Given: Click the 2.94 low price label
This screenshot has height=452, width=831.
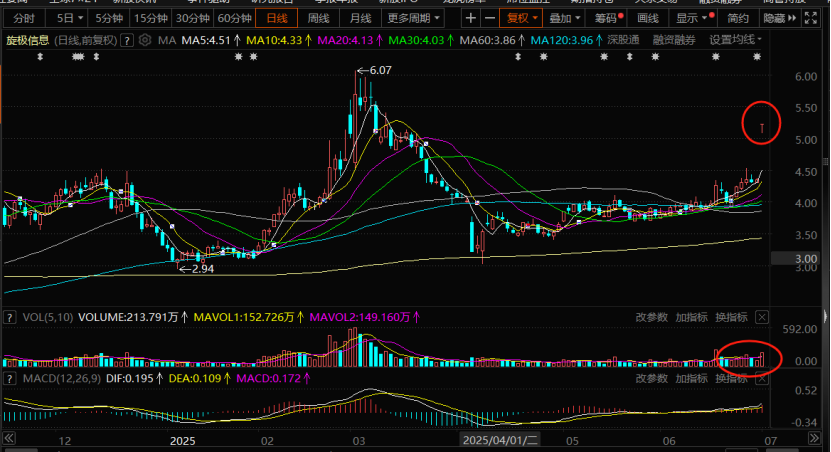Looking at the screenshot, I should (x=202, y=269).
